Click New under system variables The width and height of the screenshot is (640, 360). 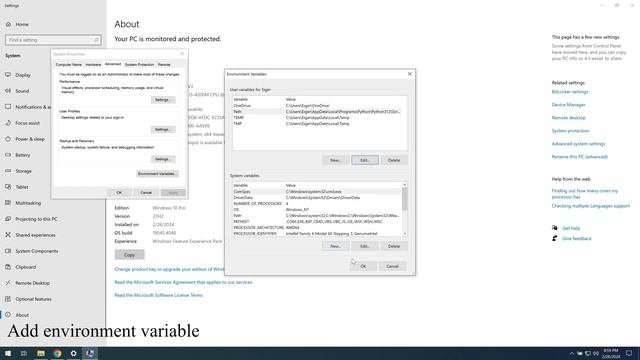click(x=336, y=246)
